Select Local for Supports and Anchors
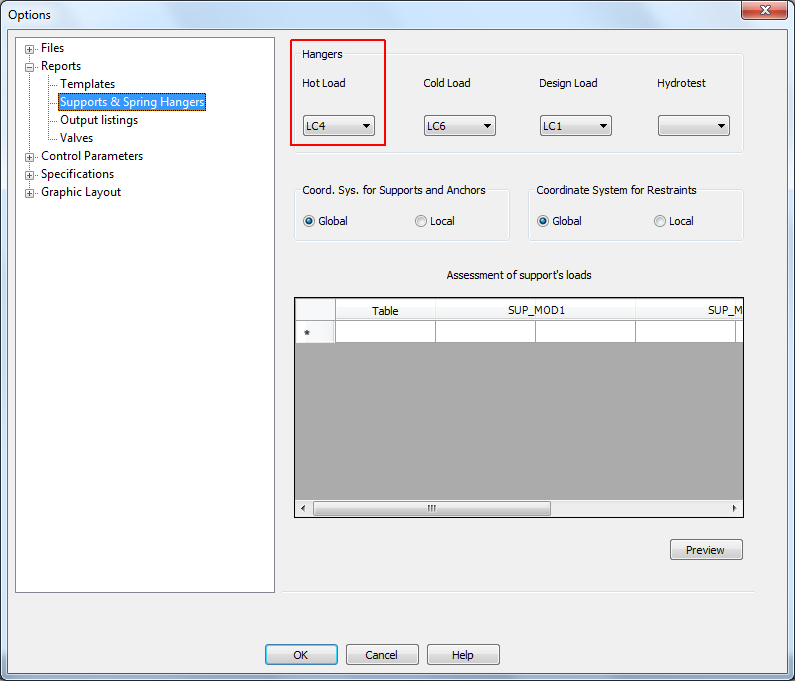 [x=421, y=221]
